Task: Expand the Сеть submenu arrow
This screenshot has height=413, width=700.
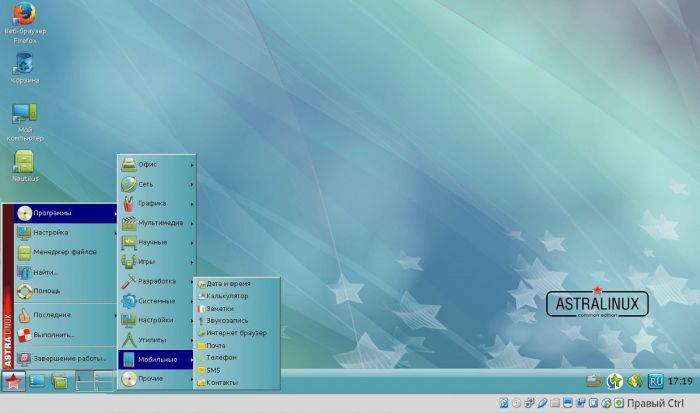Action: click(192, 184)
